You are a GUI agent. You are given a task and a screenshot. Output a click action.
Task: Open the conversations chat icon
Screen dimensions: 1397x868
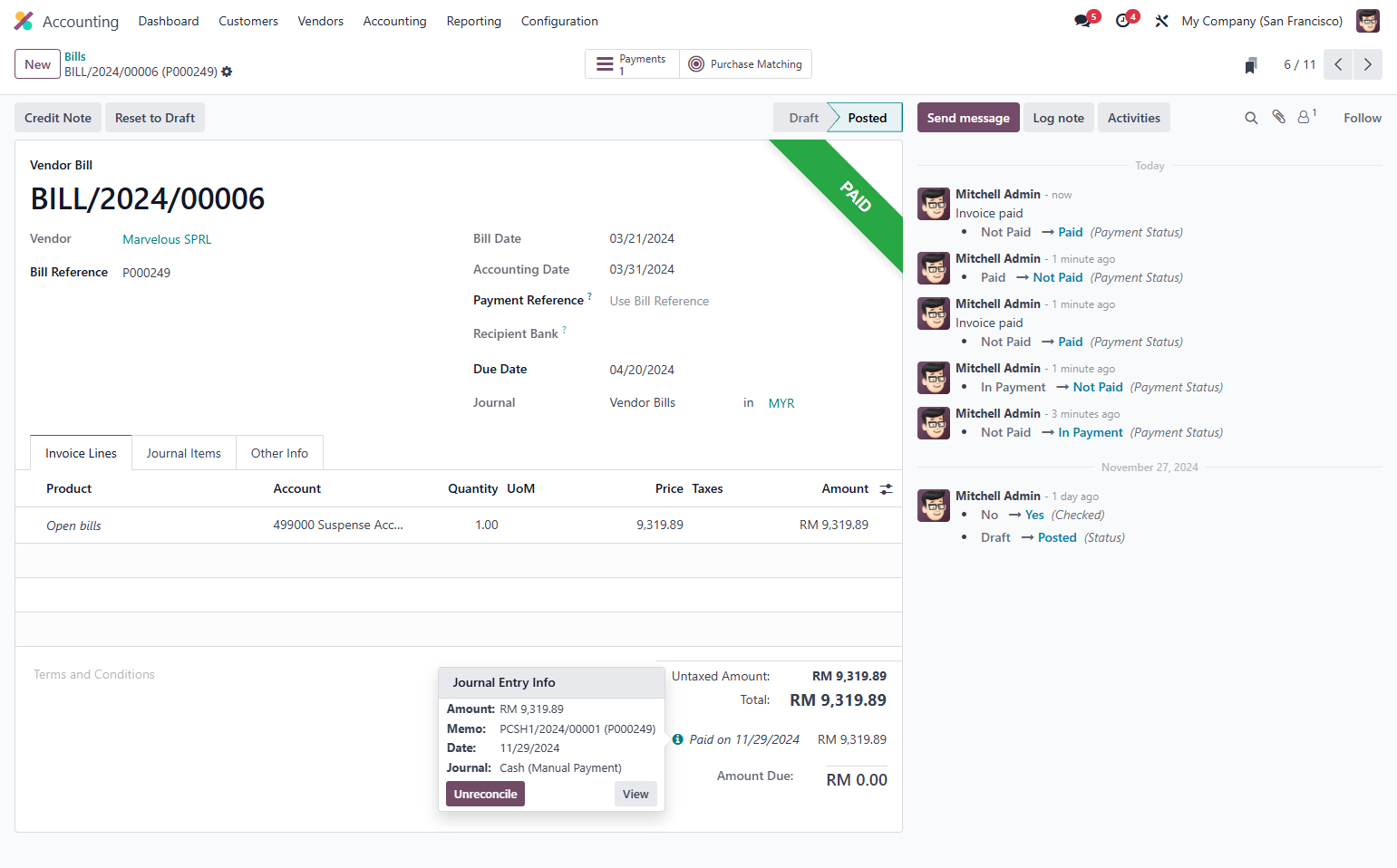coord(1082,21)
